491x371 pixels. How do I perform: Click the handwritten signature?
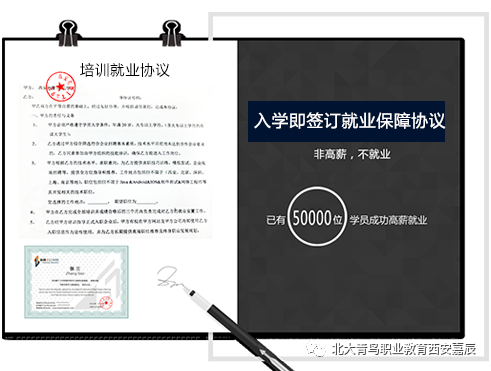click(172, 277)
